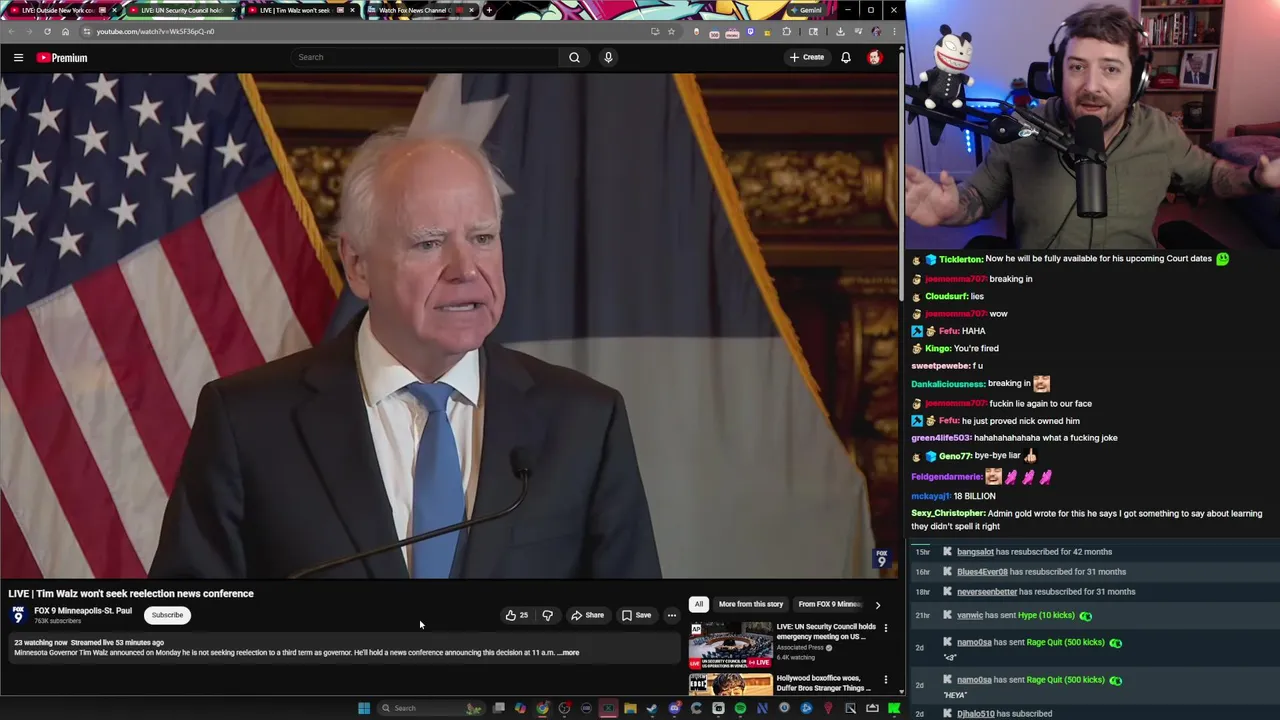
Task: Reload the current page
Action: [47, 31]
